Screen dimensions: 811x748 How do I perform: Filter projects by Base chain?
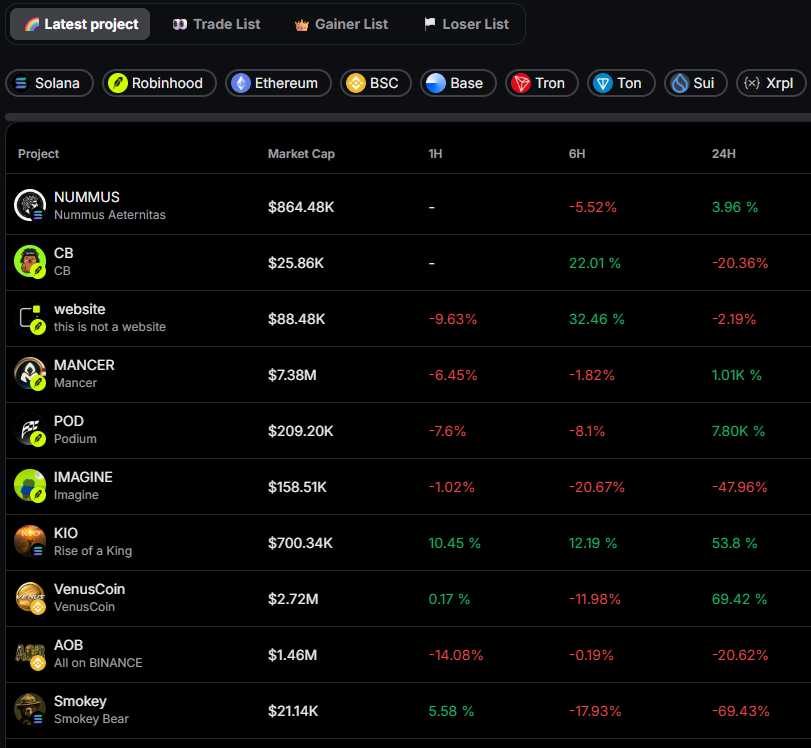coord(458,83)
